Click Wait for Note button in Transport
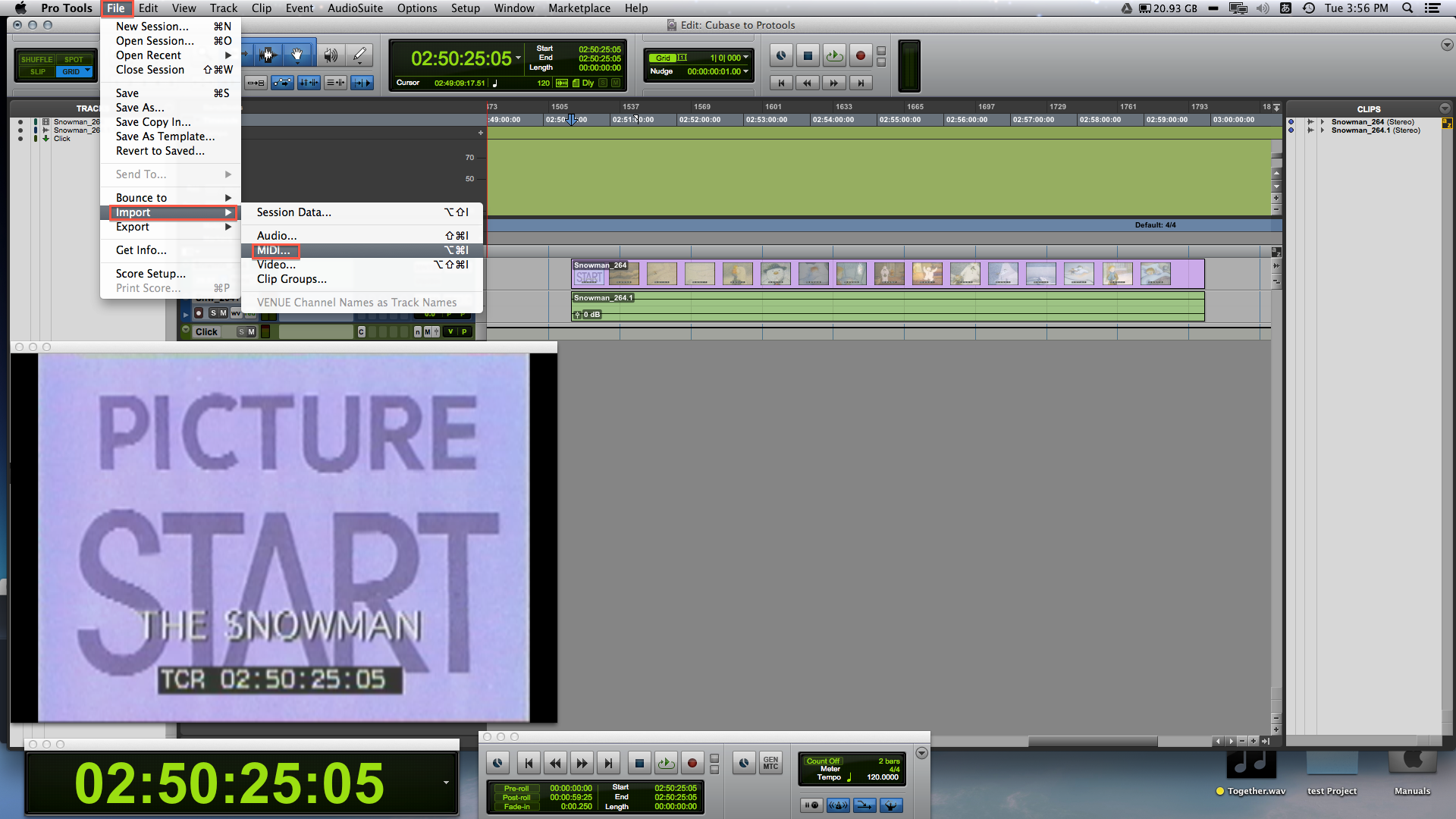Image resolution: width=1456 pixels, height=819 pixels. [x=811, y=805]
